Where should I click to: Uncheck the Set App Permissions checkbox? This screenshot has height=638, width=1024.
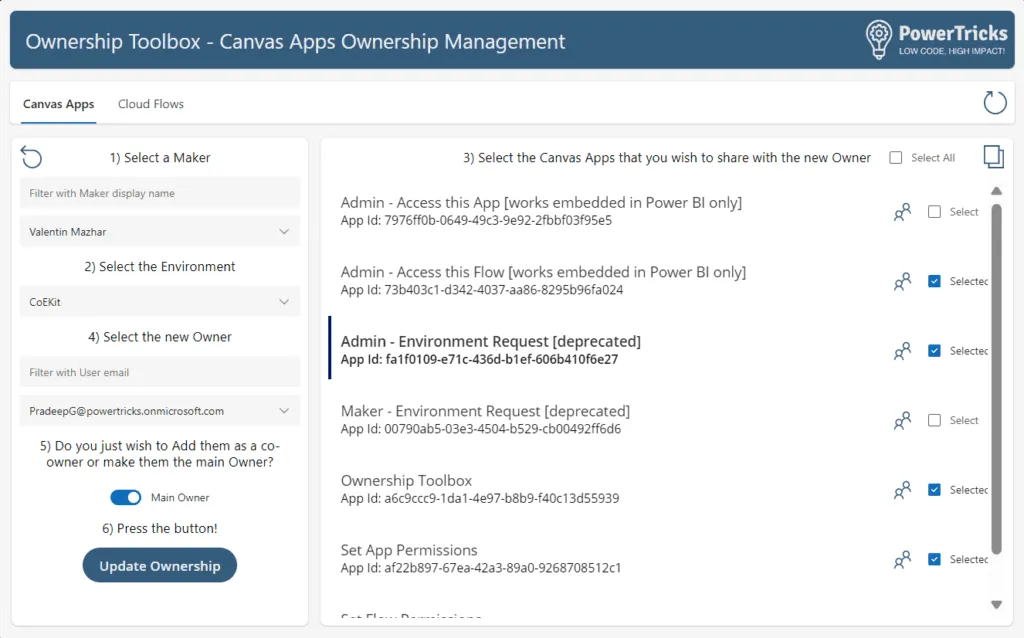pos(934,559)
